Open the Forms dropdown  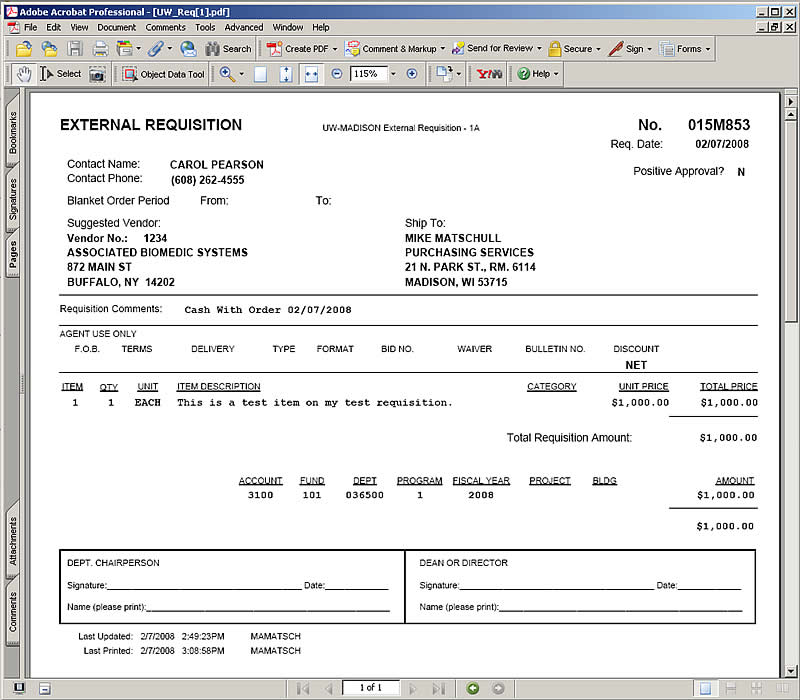(x=685, y=49)
